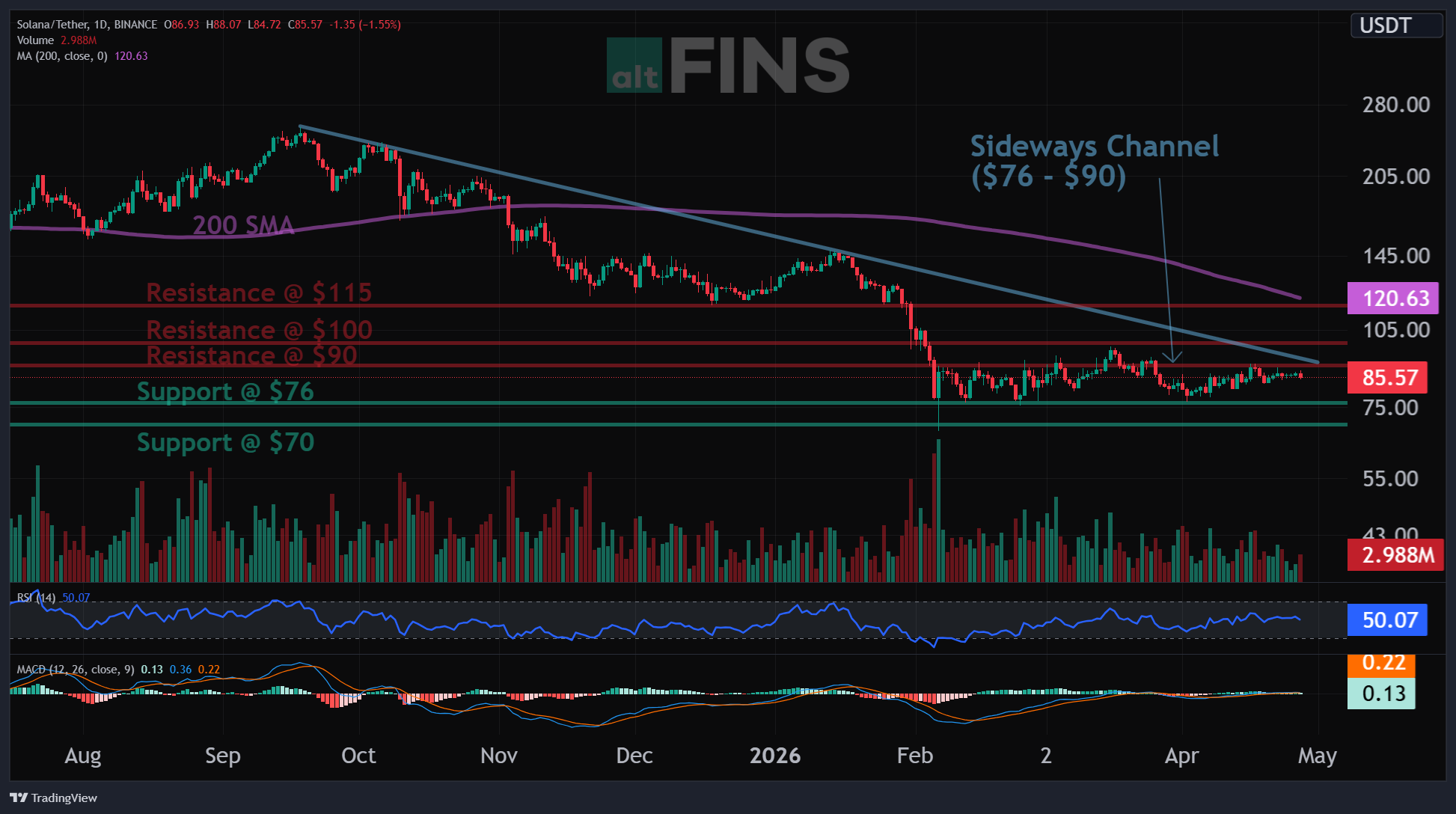Screen dimensions: 1456x814
Task: Select the MA (200, close, 0) indicator legend
Action: (62, 56)
